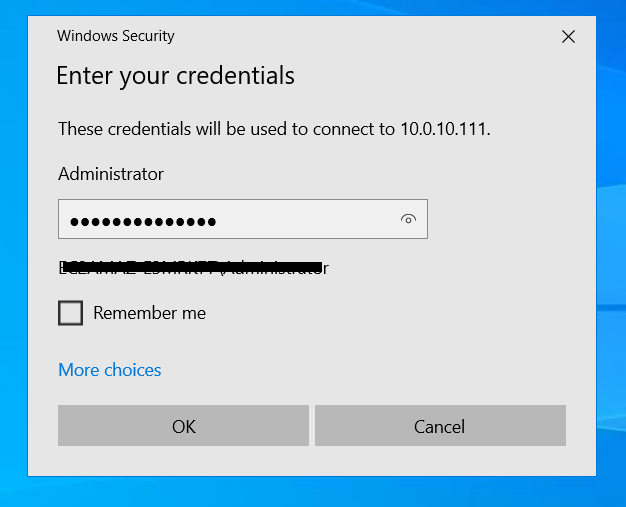Viewport: 626px width, 507px height.
Task: Enable the Remember me checkbox
Action: pos(71,313)
